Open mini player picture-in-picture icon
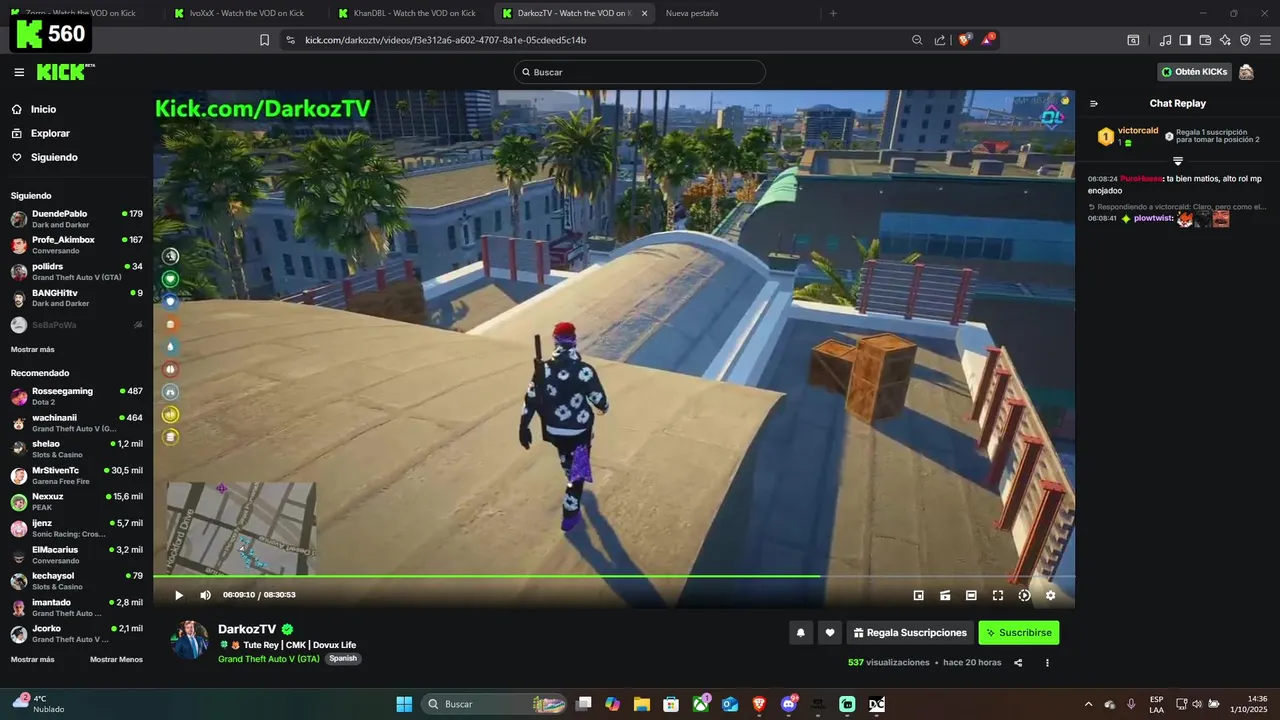This screenshot has width=1280, height=720. (x=919, y=595)
